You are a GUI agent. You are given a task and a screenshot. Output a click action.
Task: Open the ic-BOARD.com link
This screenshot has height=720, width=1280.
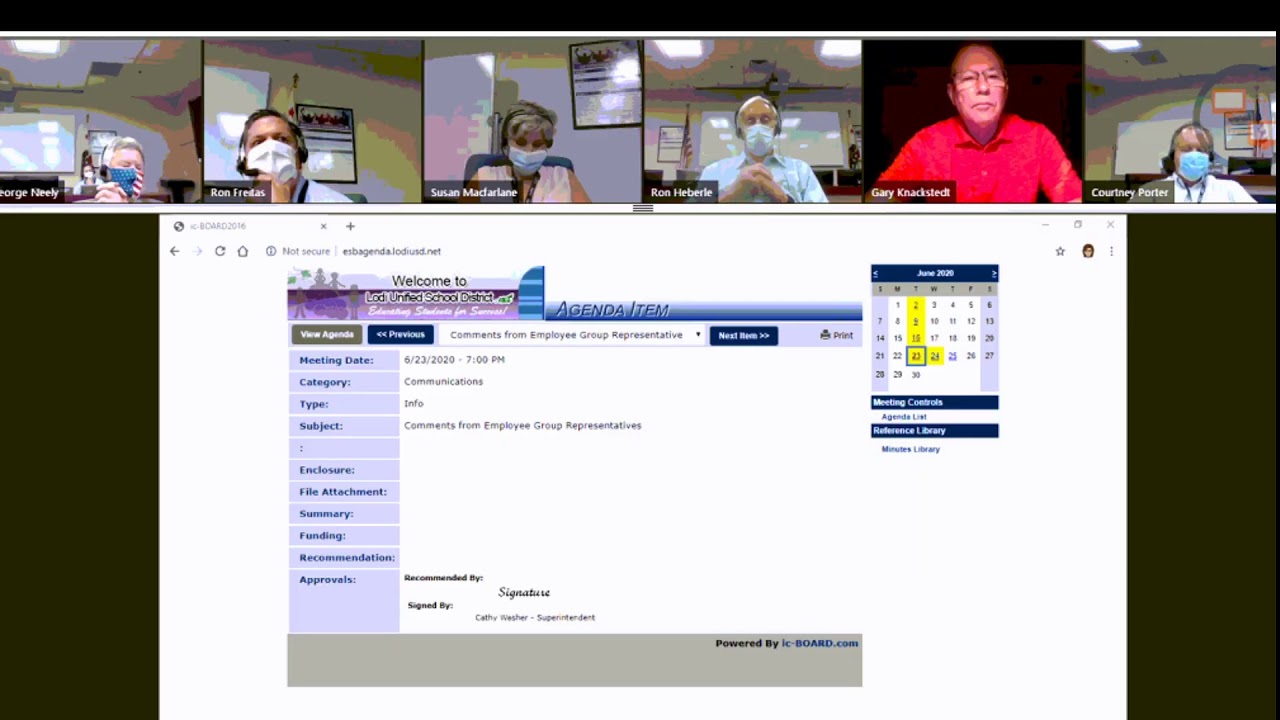pyautogui.click(x=820, y=643)
